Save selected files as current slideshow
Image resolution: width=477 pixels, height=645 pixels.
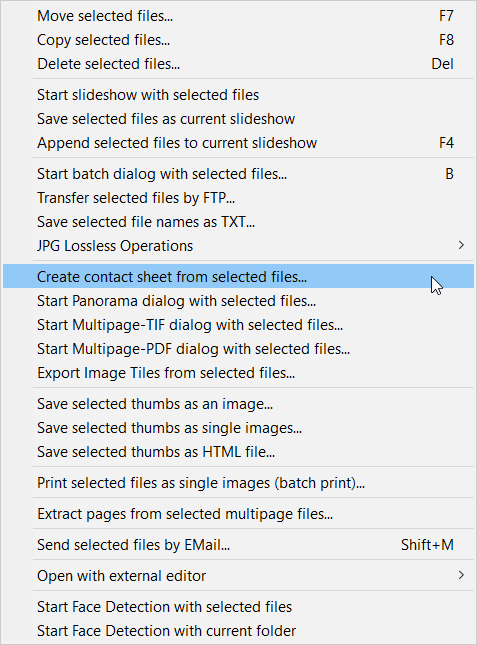coord(238,119)
